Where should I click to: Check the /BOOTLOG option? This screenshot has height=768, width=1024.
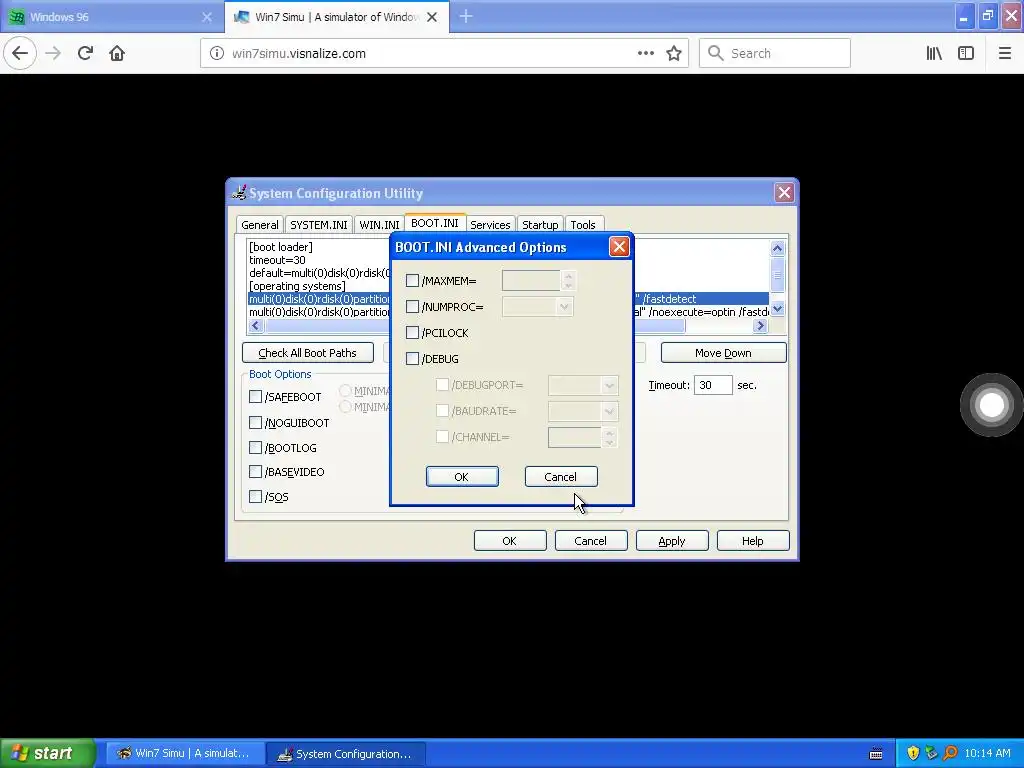[255, 447]
